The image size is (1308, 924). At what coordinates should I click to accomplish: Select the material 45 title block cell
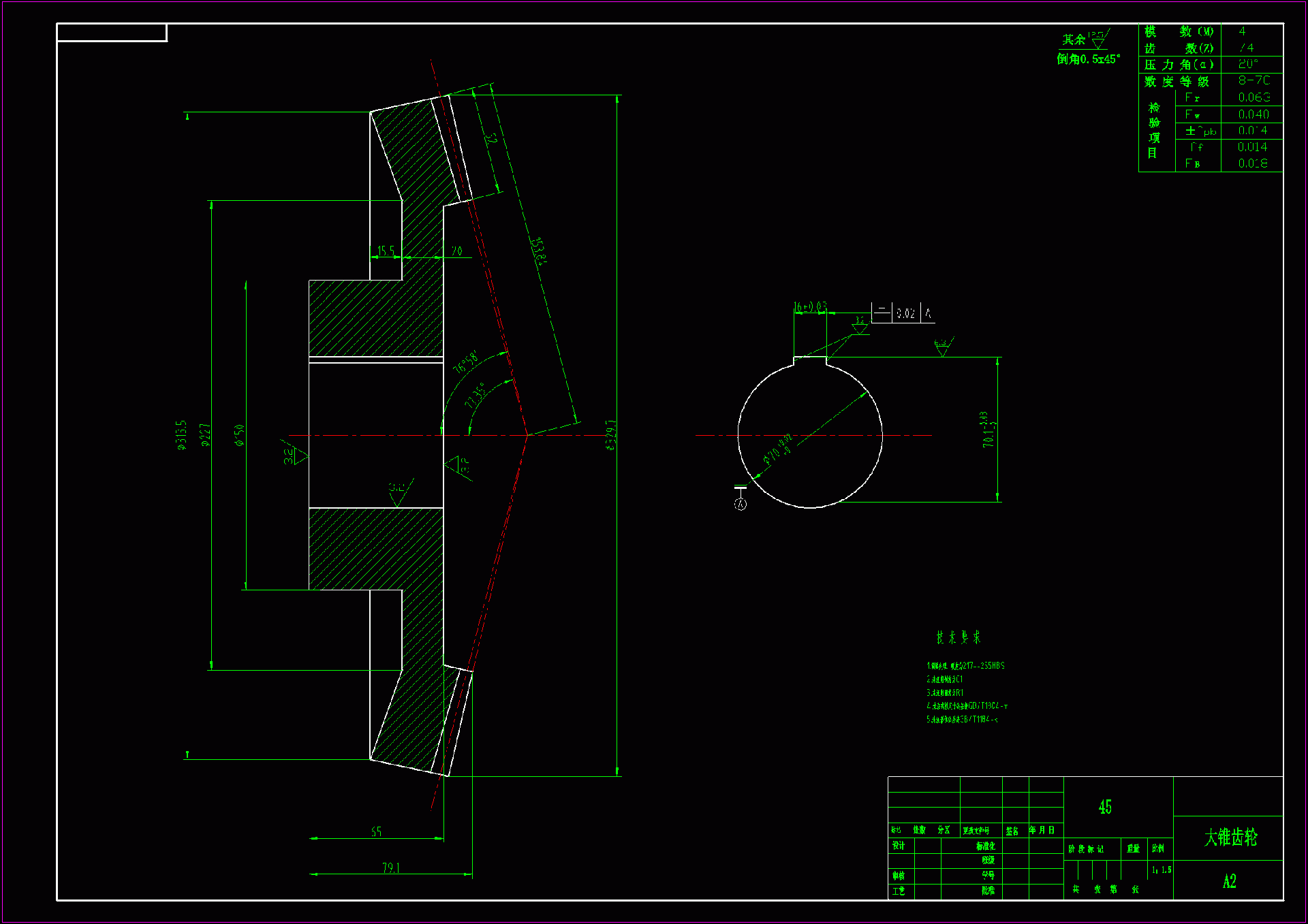[x=1105, y=807]
